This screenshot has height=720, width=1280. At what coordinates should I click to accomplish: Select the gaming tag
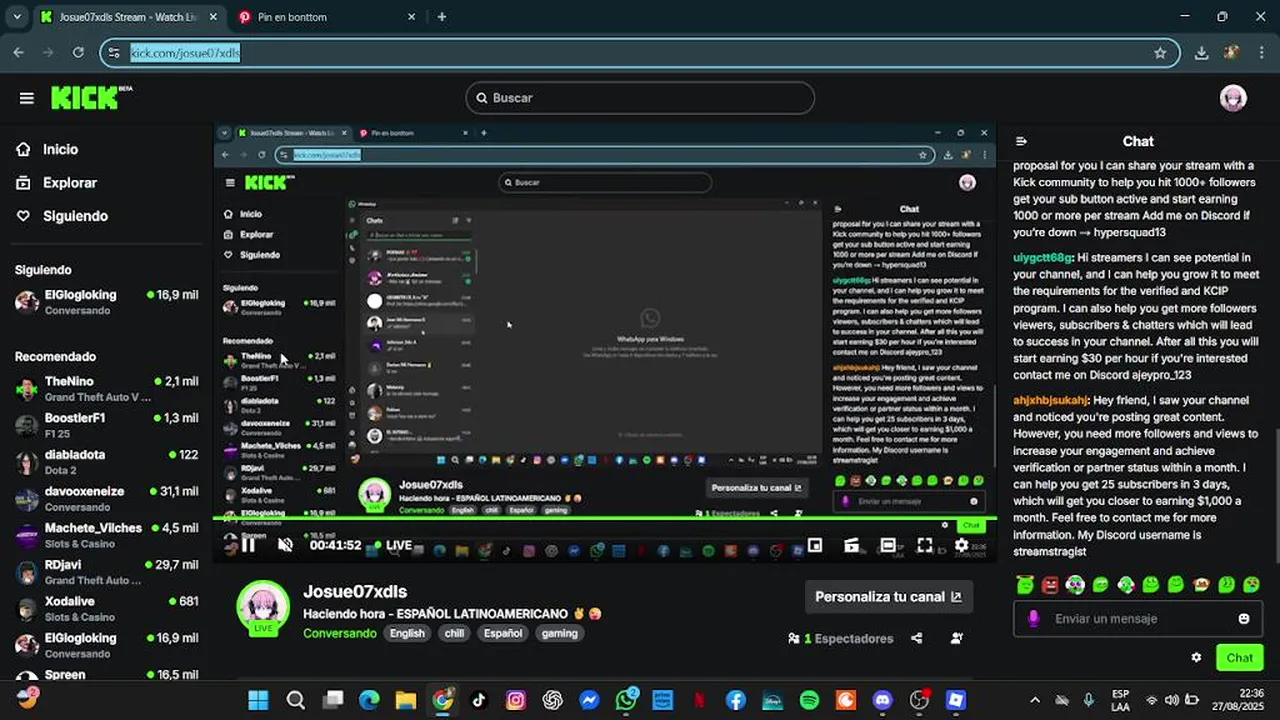560,633
